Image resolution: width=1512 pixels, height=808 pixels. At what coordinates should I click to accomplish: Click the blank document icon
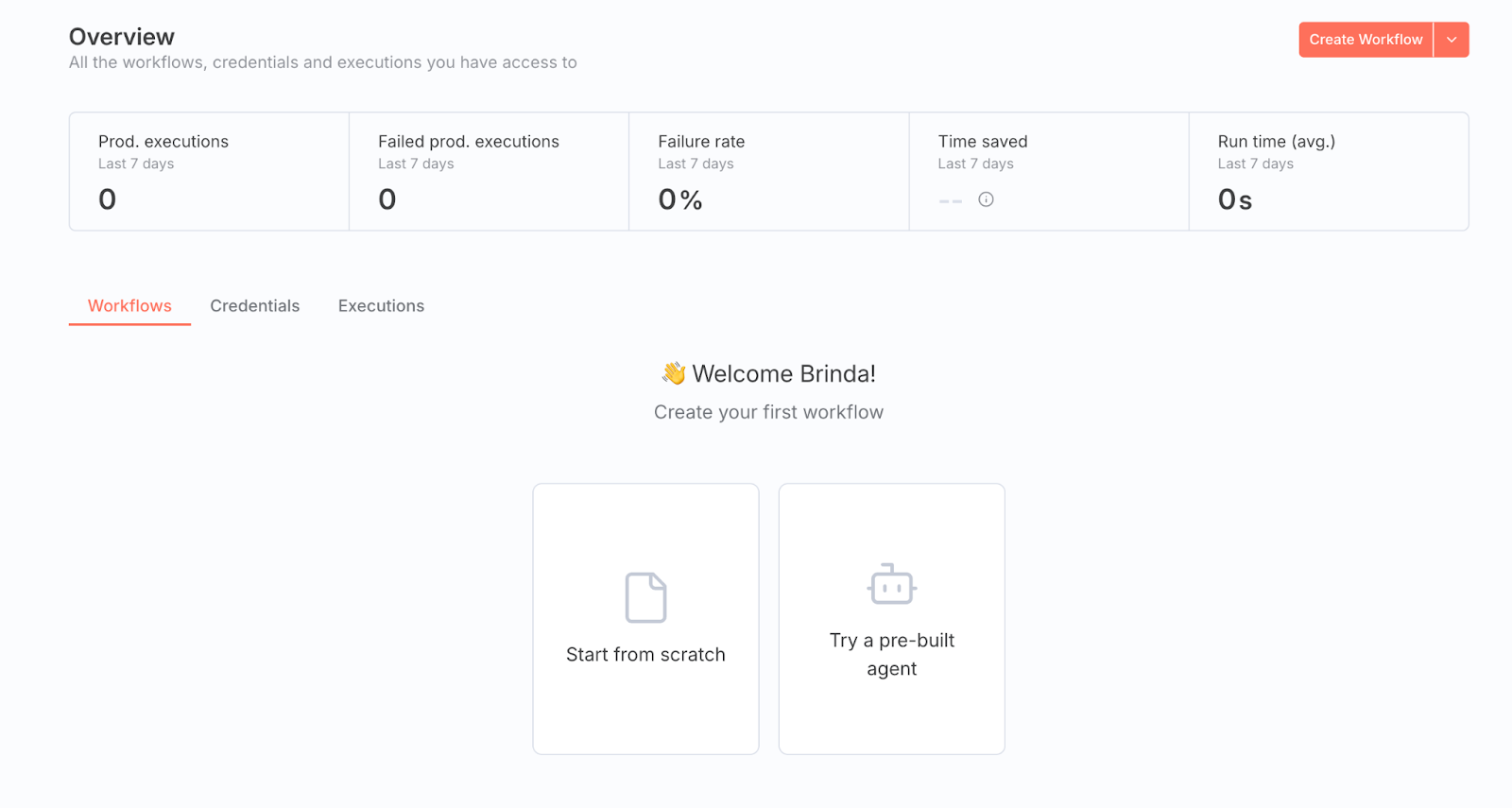[645, 597]
